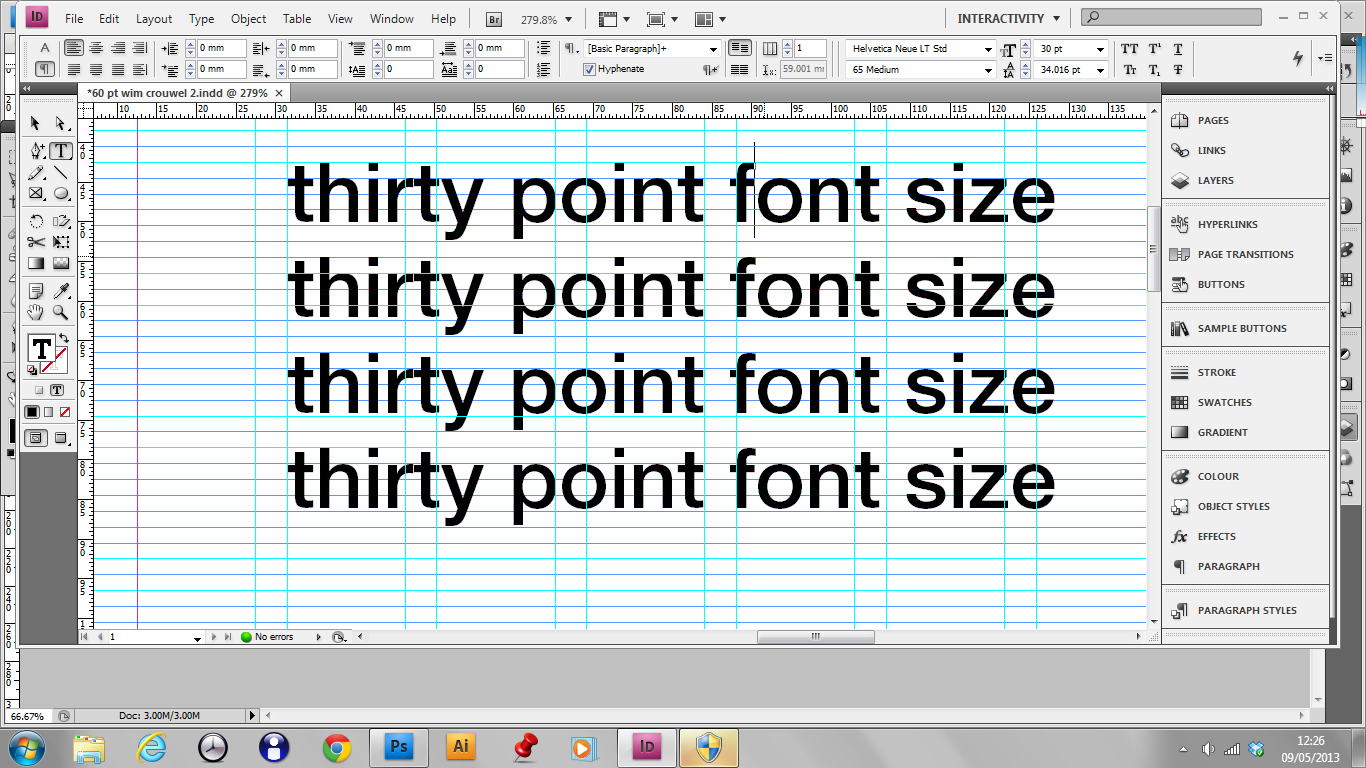This screenshot has width=1366, height=768.
Task: Open the 34.016 pt leading dropdown
Action: tap(1100, 70)
